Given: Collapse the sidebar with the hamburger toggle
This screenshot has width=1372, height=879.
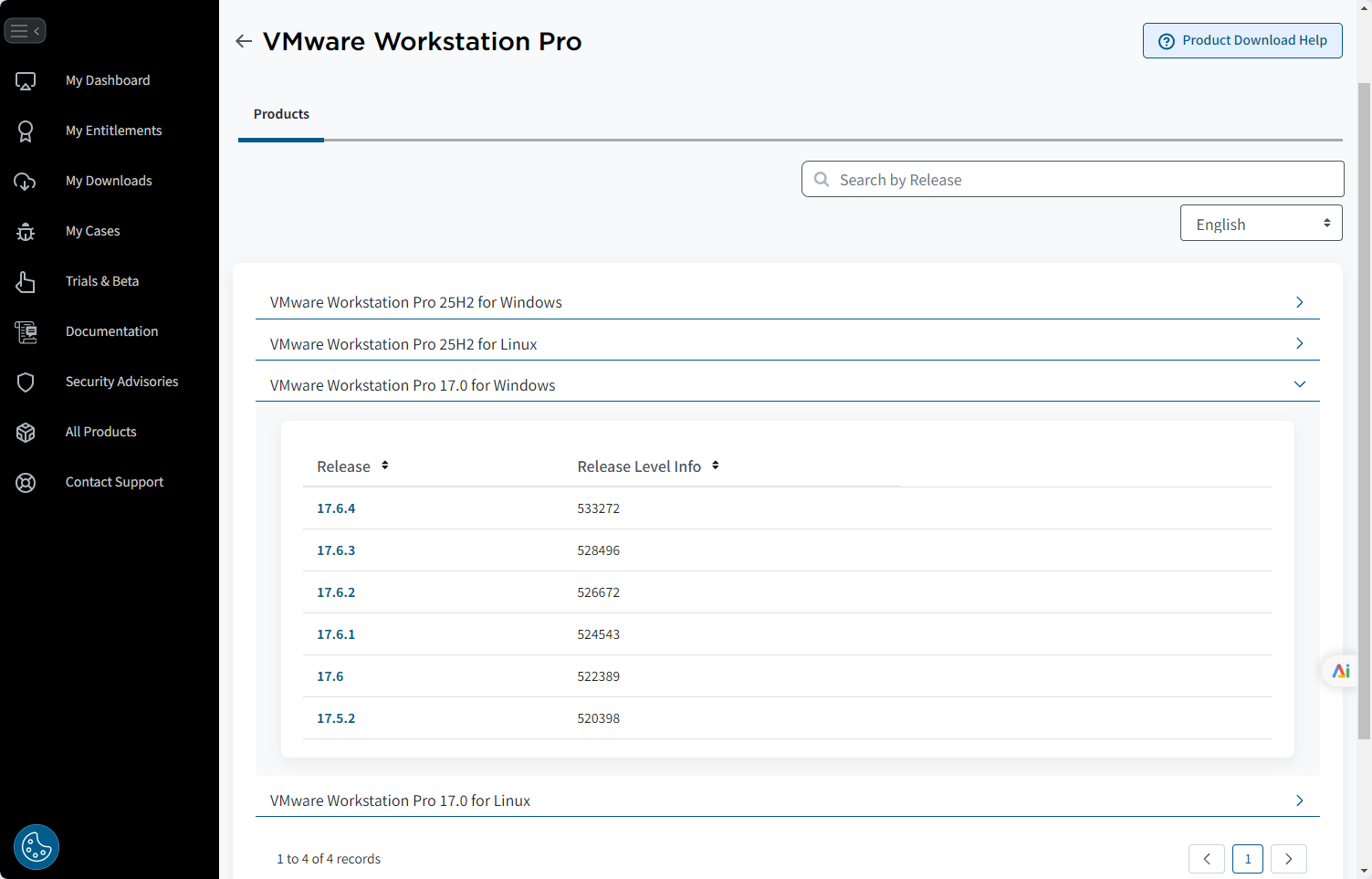Looking at the screenshot, I should pos(25,31).
